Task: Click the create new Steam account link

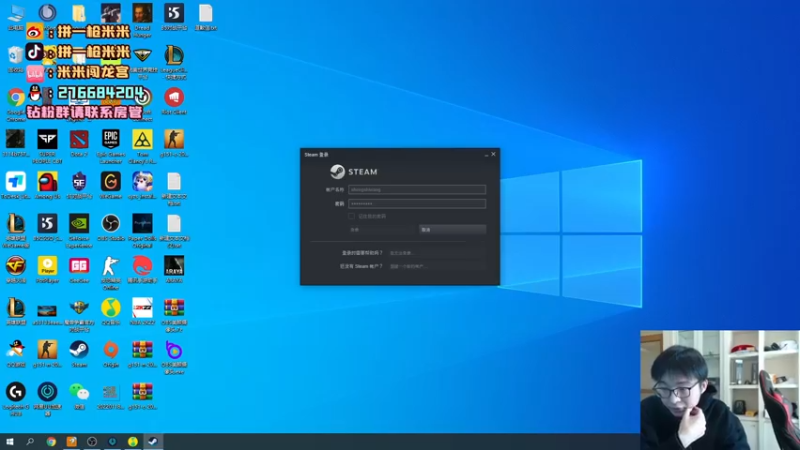Action: pyautogui.click(x=408, y=266)
